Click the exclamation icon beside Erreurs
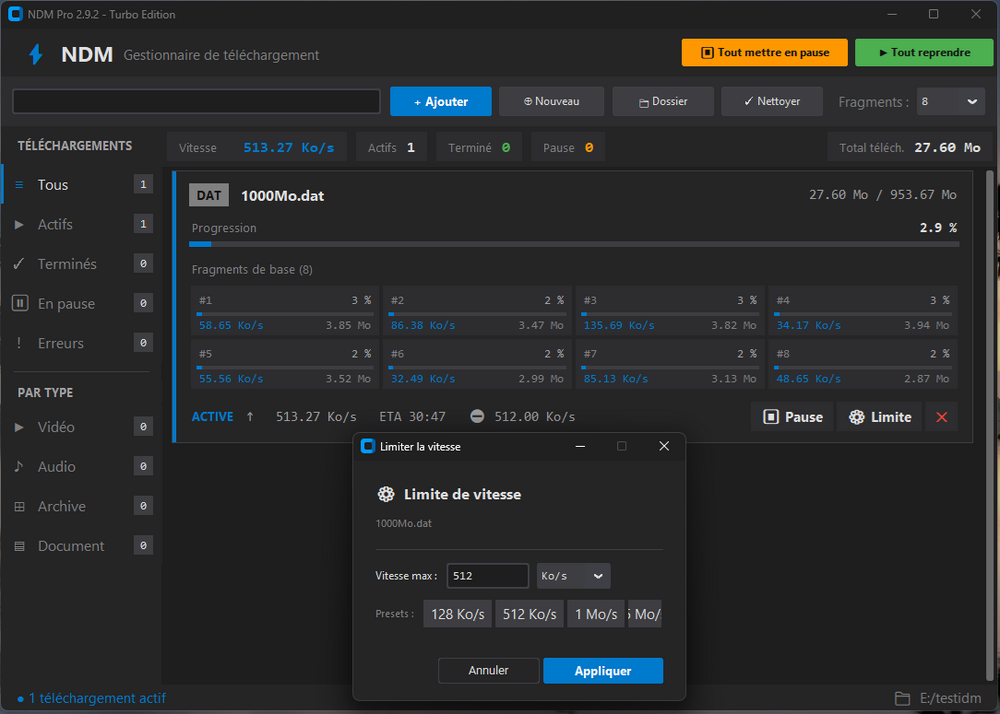This screenshot has width=1000, height=714. point(19,343)
